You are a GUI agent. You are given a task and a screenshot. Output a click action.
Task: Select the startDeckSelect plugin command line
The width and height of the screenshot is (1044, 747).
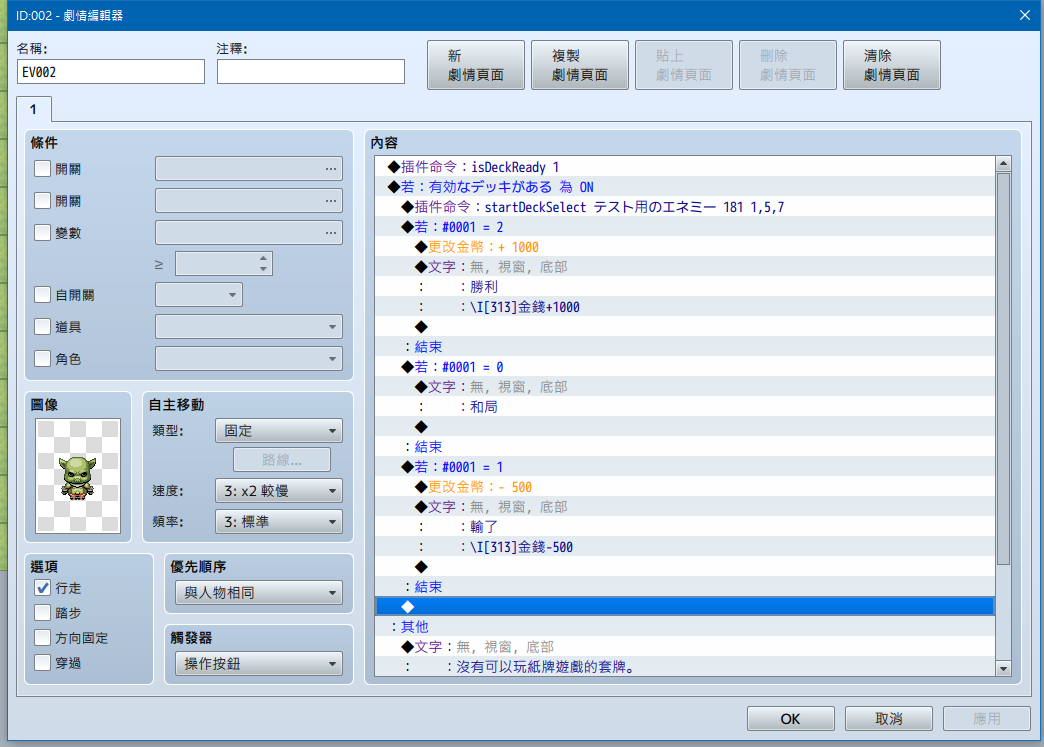[685, 207]
